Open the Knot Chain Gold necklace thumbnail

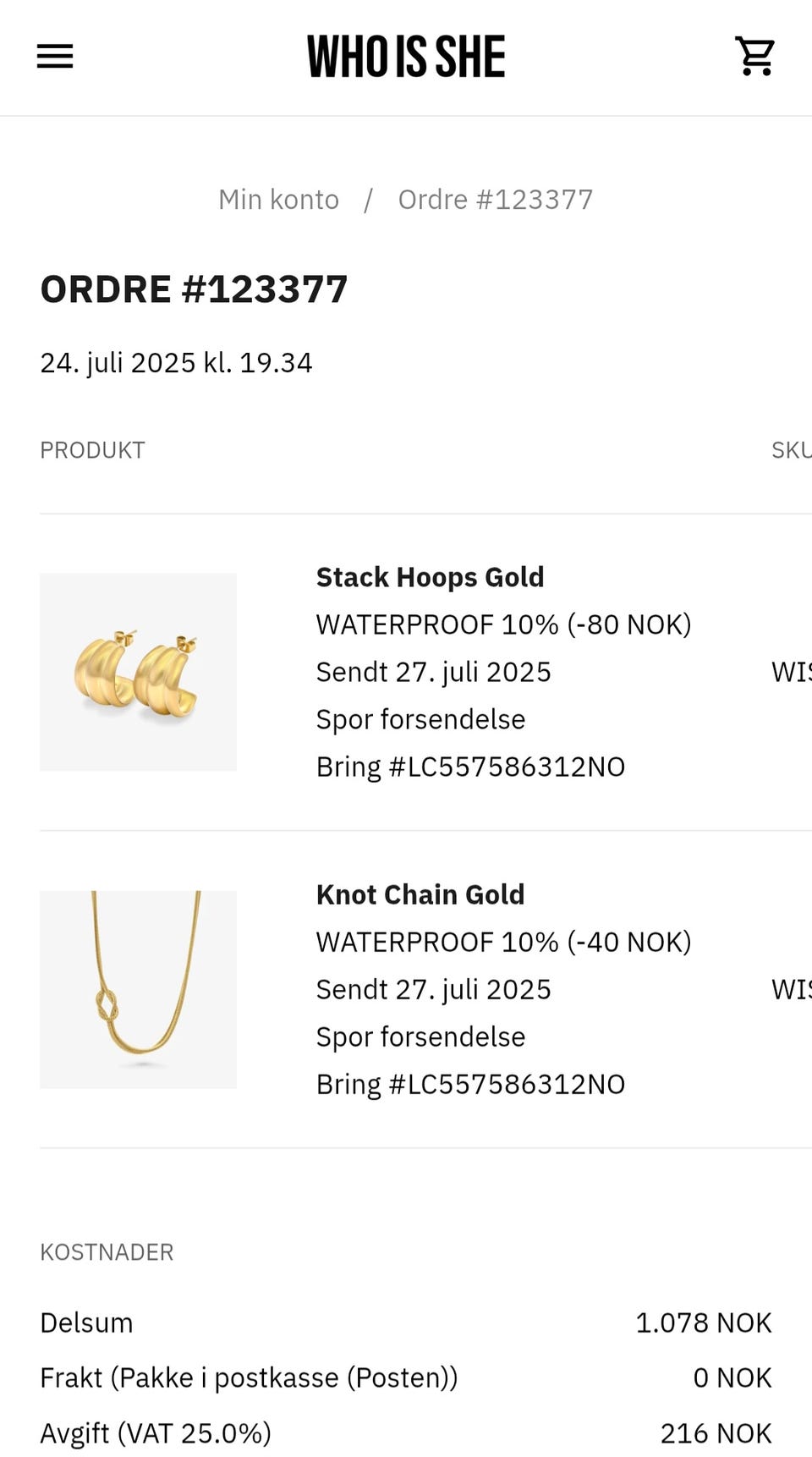138,989
